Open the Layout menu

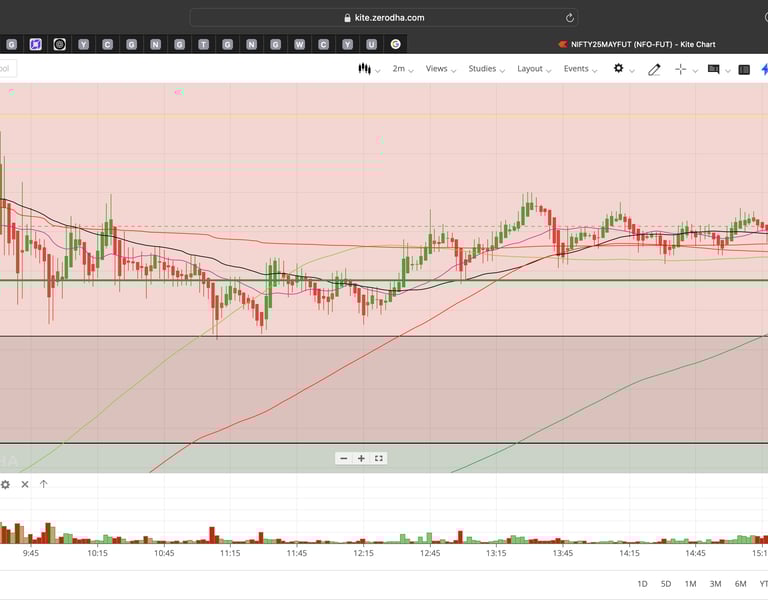534,69
